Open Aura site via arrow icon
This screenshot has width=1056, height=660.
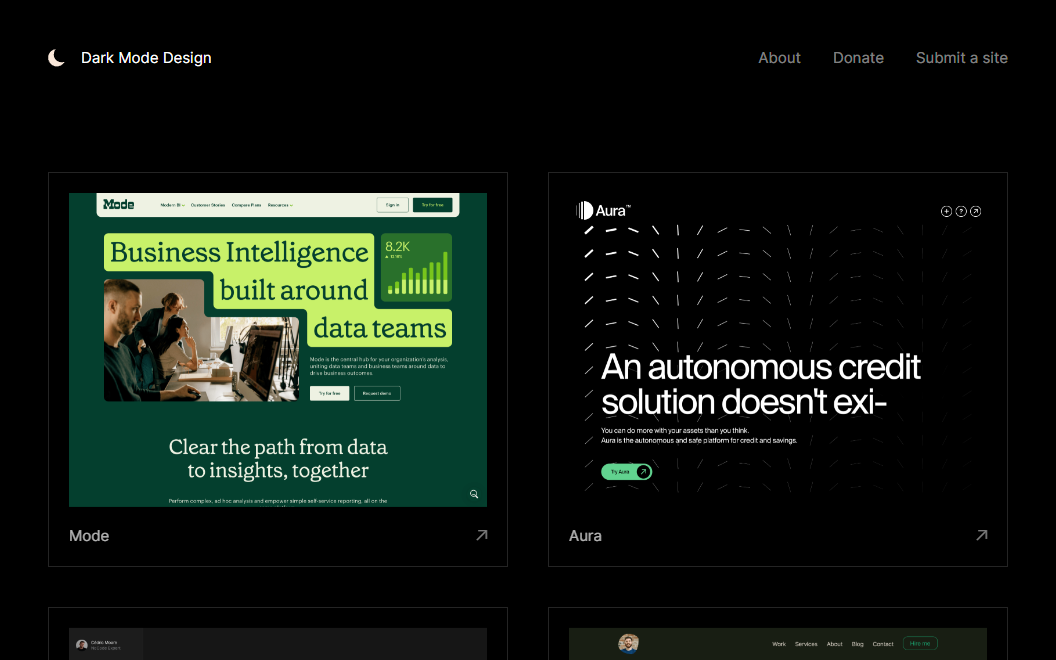click(982, 535)
